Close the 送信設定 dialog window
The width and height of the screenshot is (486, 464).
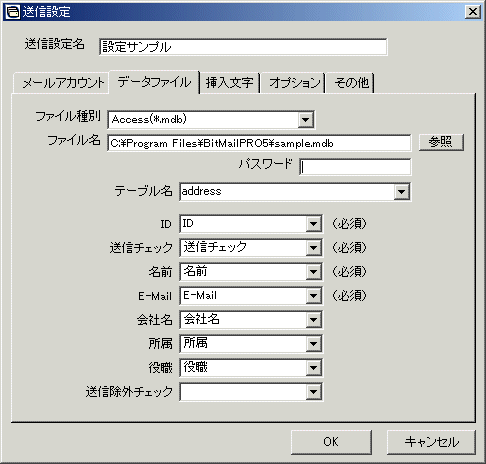click(473, 12)
